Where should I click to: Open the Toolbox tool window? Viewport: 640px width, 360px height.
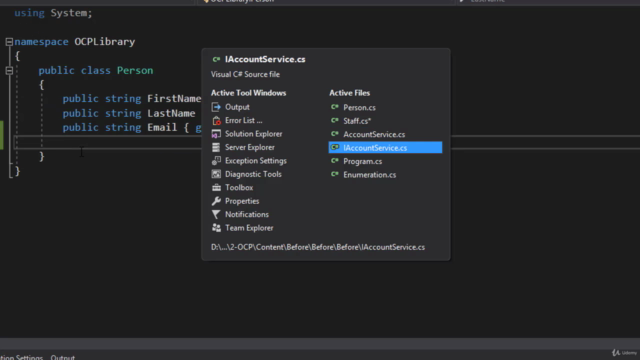click(239, 188)
